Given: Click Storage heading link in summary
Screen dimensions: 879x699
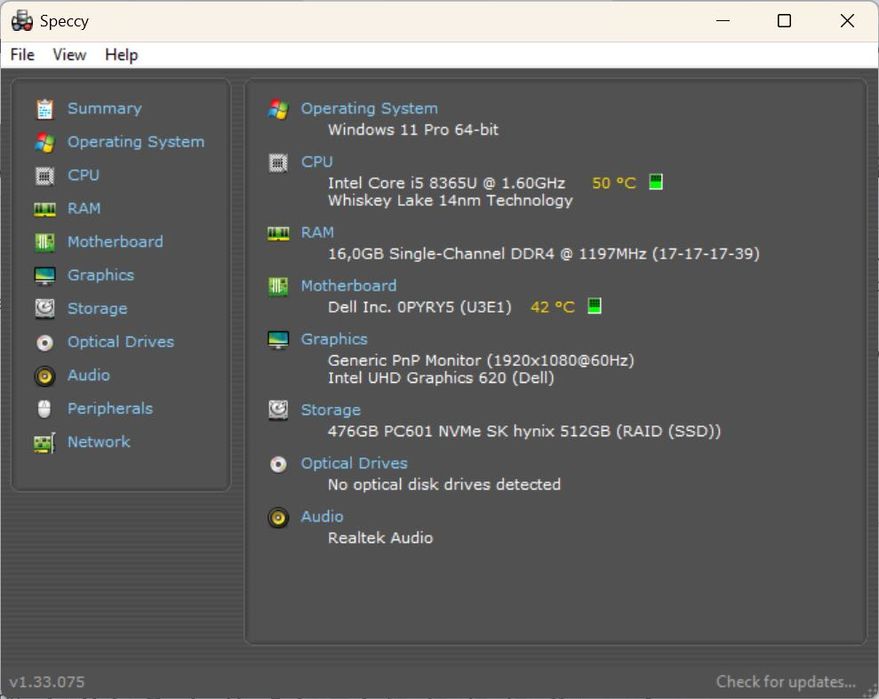Looking at the screenshot, I should 331,410.
